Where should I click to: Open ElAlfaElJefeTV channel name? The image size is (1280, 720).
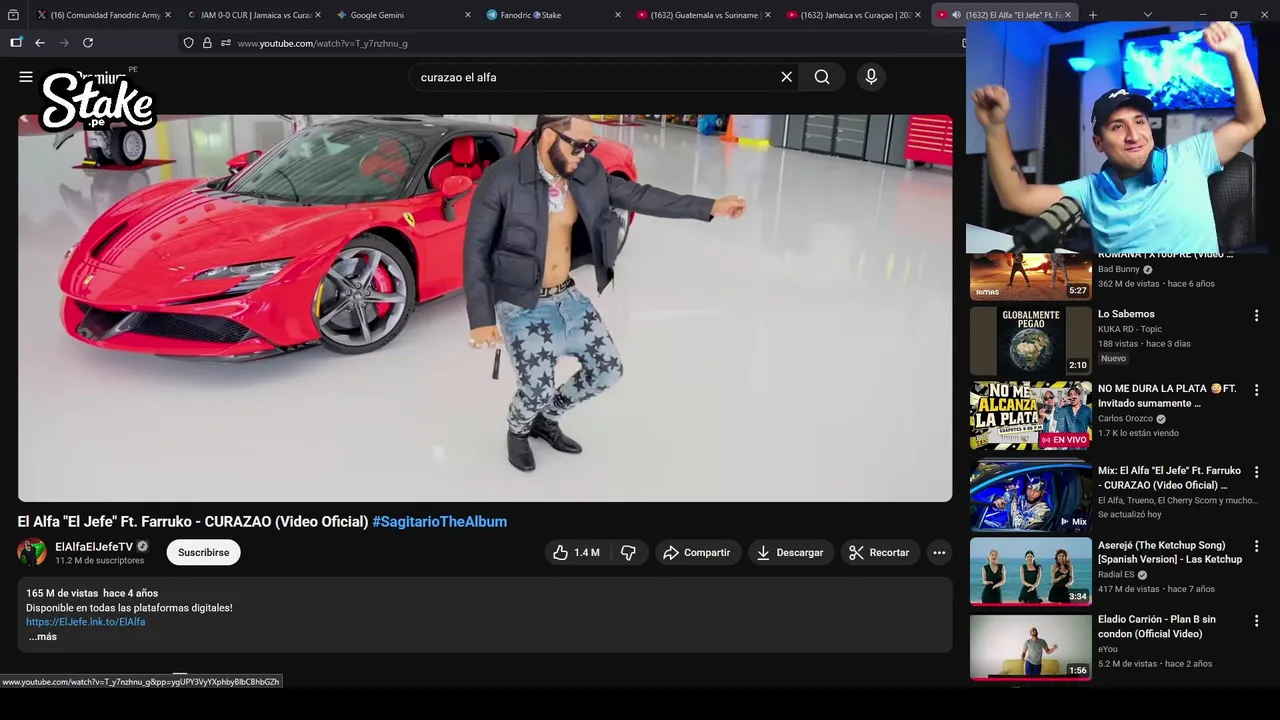click(94, 547)
